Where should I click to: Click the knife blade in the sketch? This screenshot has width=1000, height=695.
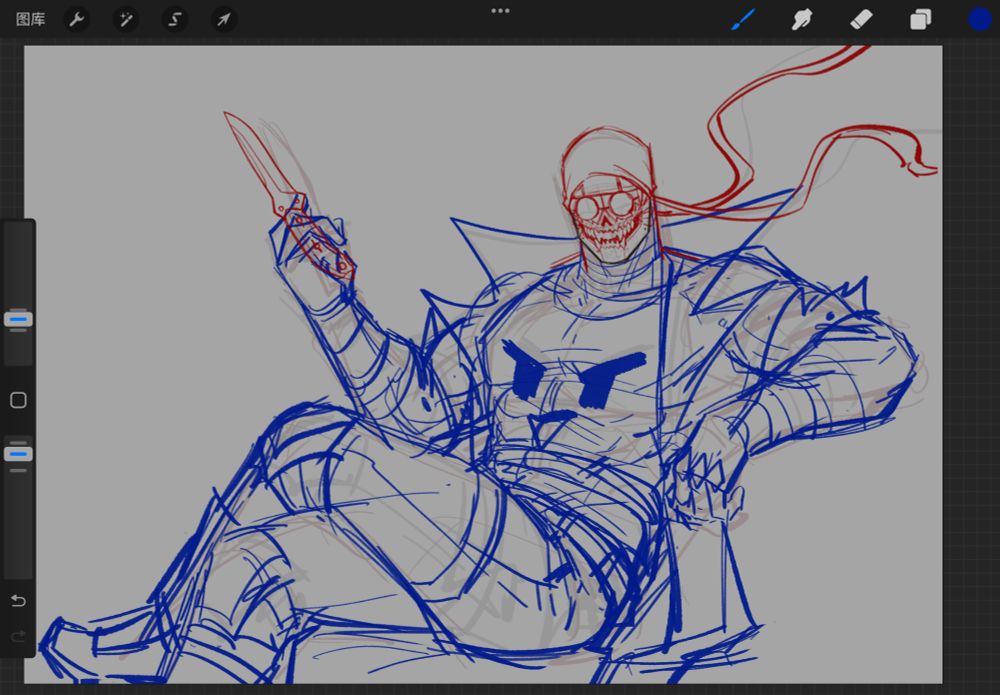[x=258, y=158]
